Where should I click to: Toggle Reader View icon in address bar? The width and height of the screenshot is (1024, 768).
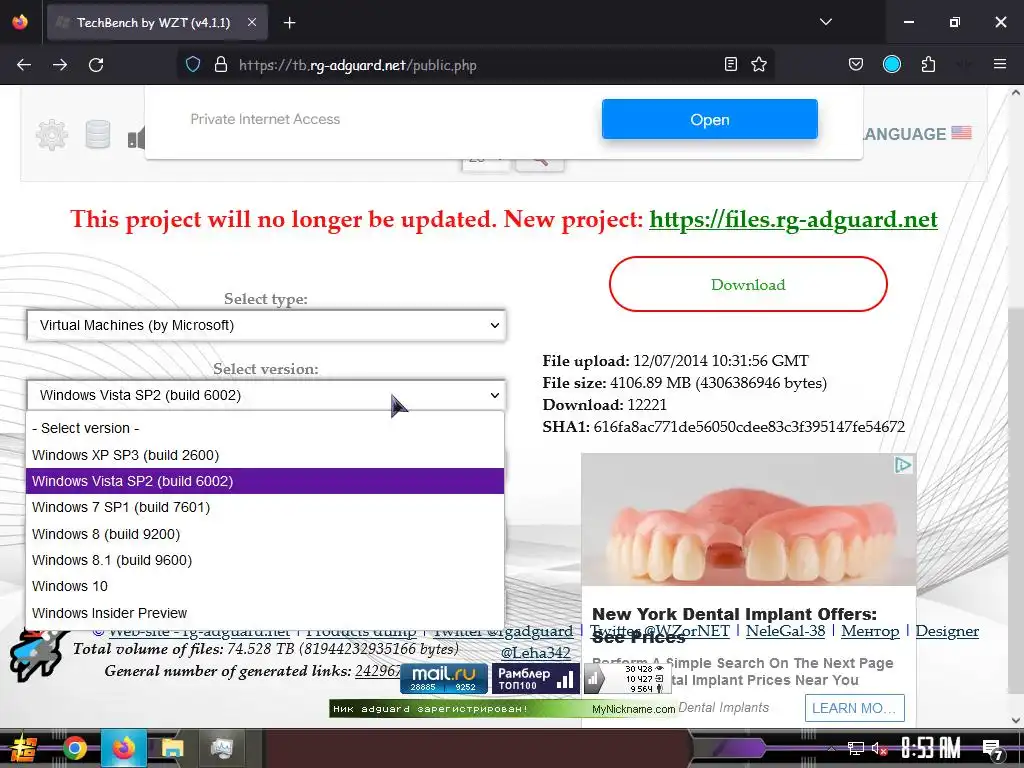pyautogui.click(x=731, y=64)
